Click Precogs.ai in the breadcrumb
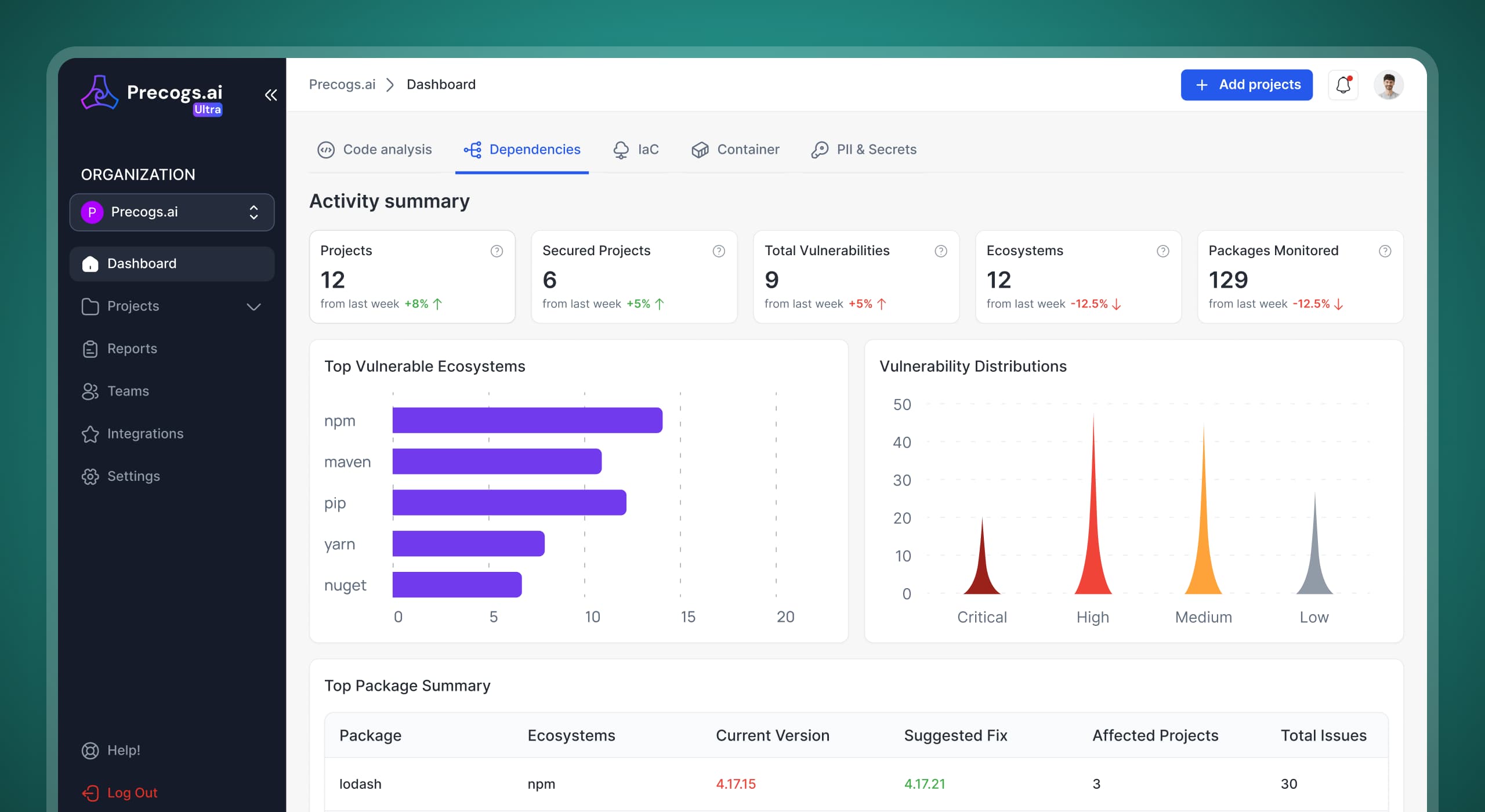This screenshot has height=812, width=1485. click(x=342, y=84)
